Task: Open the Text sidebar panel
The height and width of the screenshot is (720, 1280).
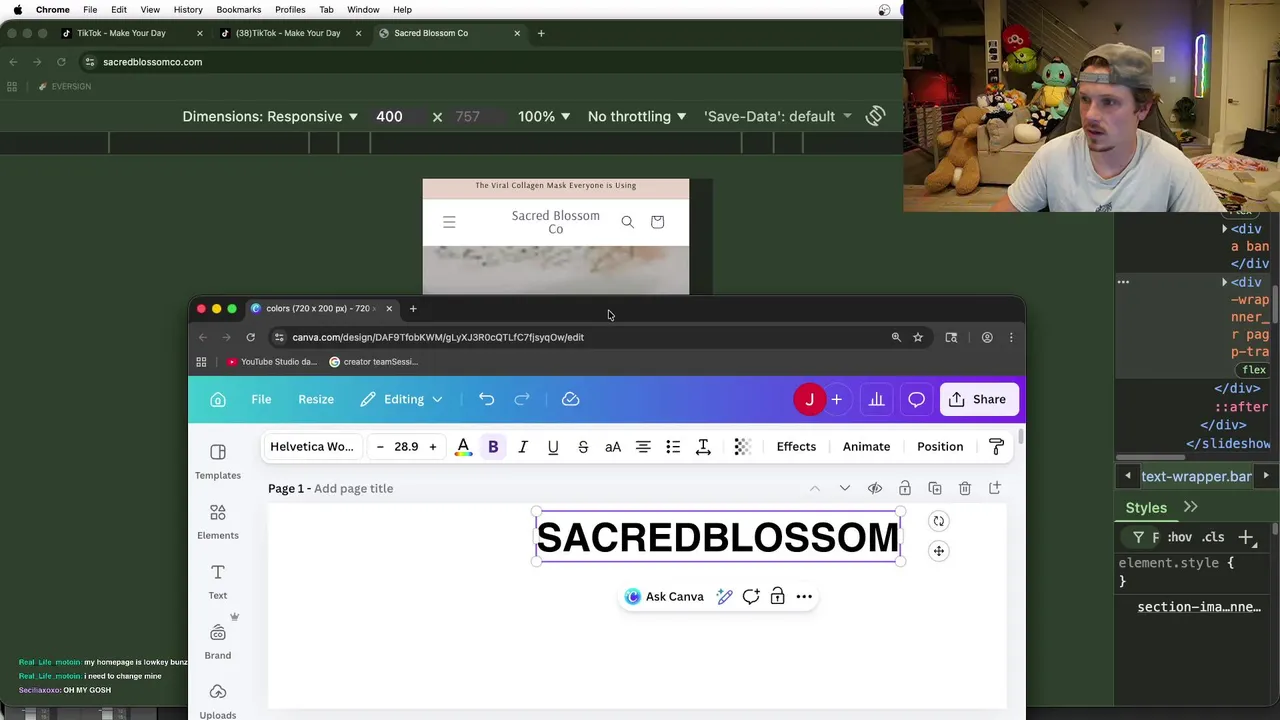Action: (x=218, y=581)
